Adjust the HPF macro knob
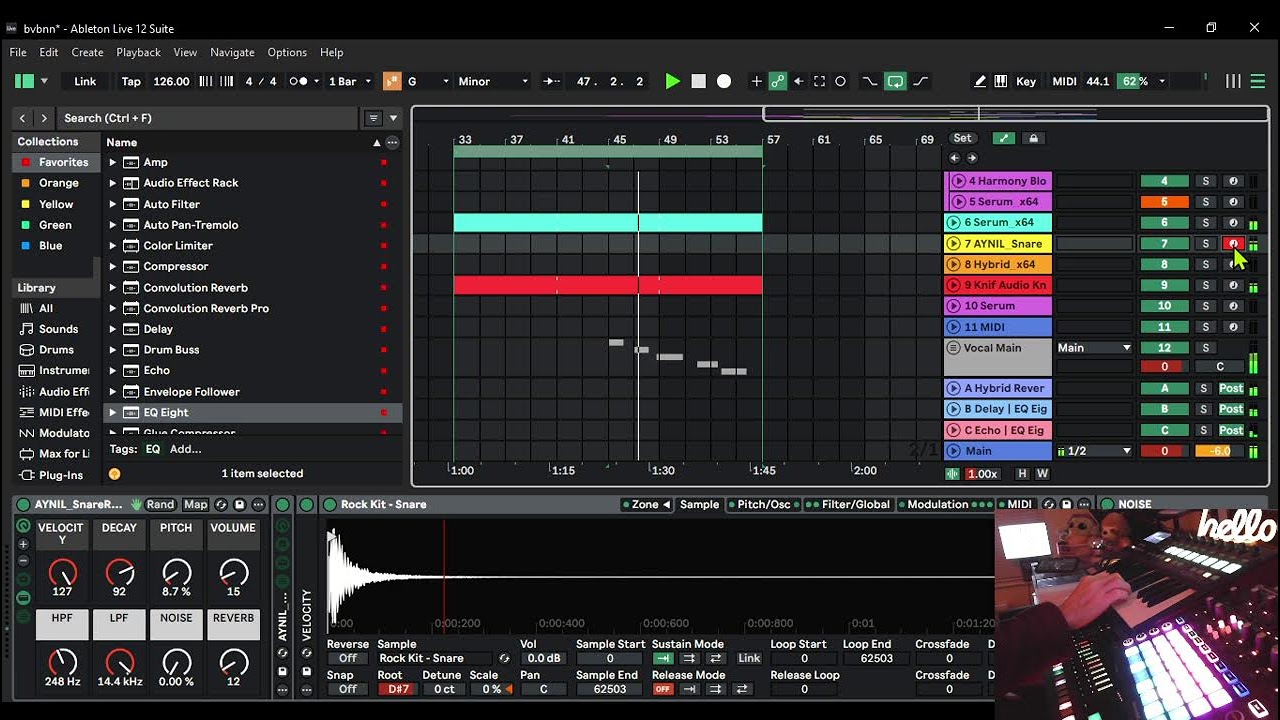The height and width of the screenshot is (720, 1280). tap(62, 662)
